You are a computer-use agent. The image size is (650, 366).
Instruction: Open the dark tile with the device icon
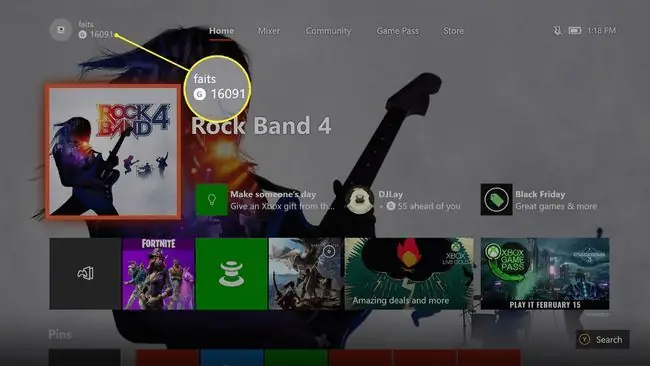[85, 274]
